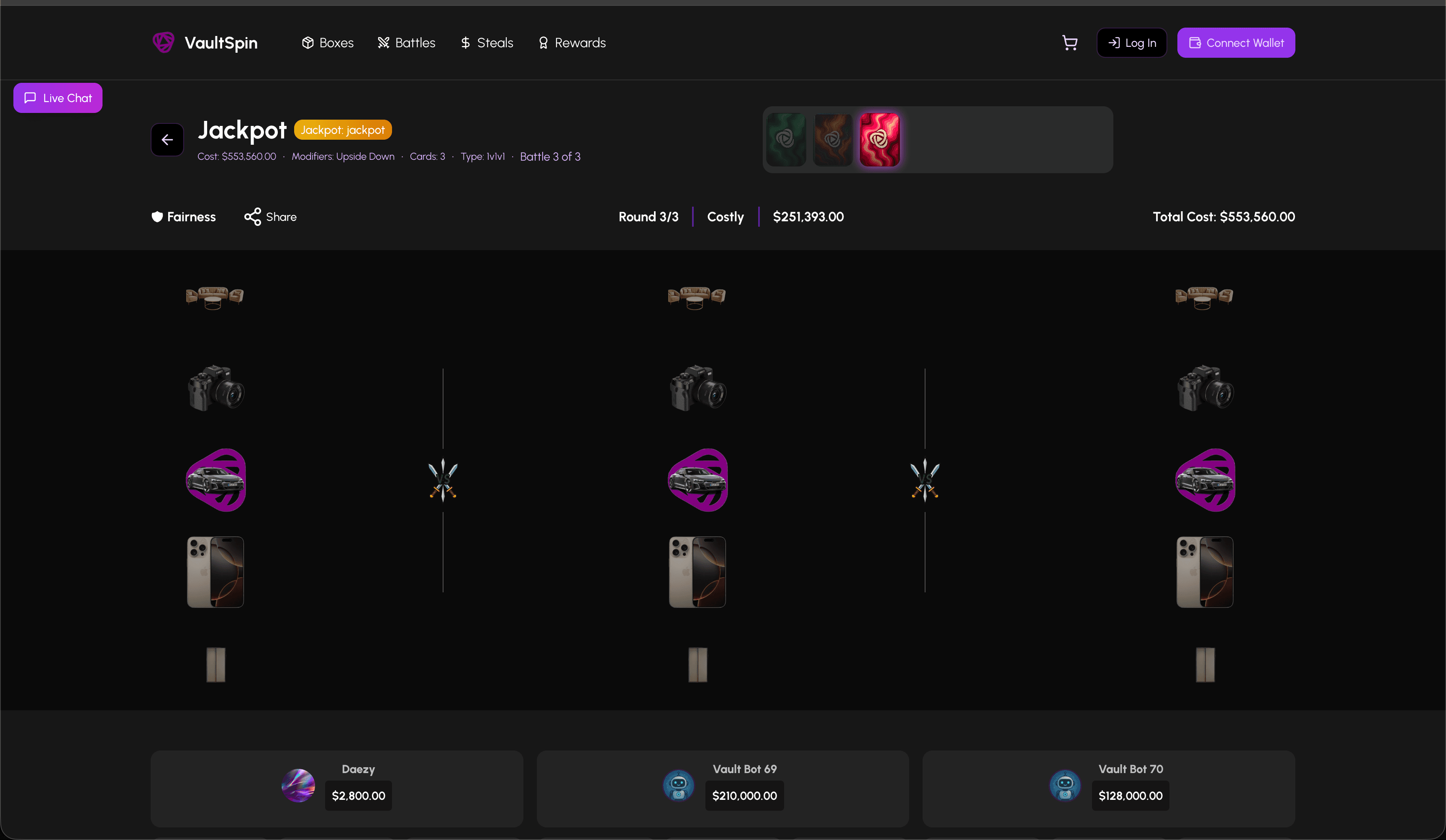Screen dimensions: 1446x840
Task: Click the Vault Bot 70 name
Action: (1131, 769)
